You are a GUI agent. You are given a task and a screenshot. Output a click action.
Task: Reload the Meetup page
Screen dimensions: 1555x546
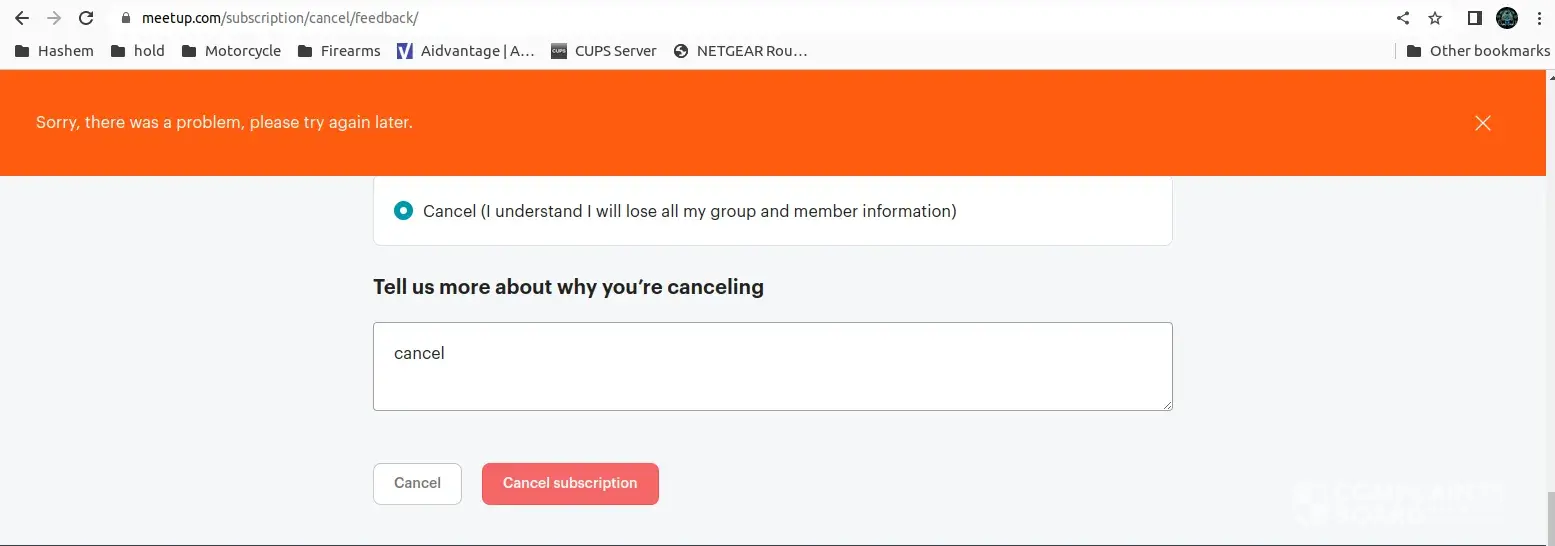coord(86,18)
